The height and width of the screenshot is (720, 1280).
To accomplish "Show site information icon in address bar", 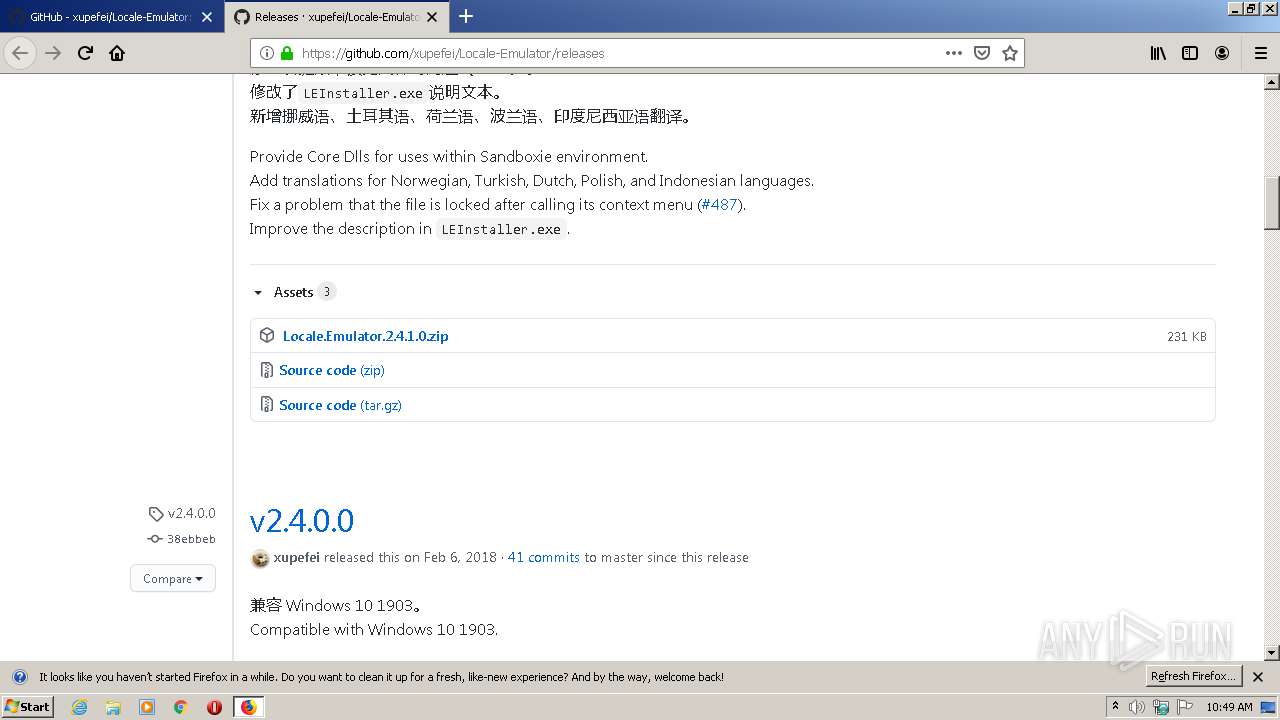I will click(267, 53).
